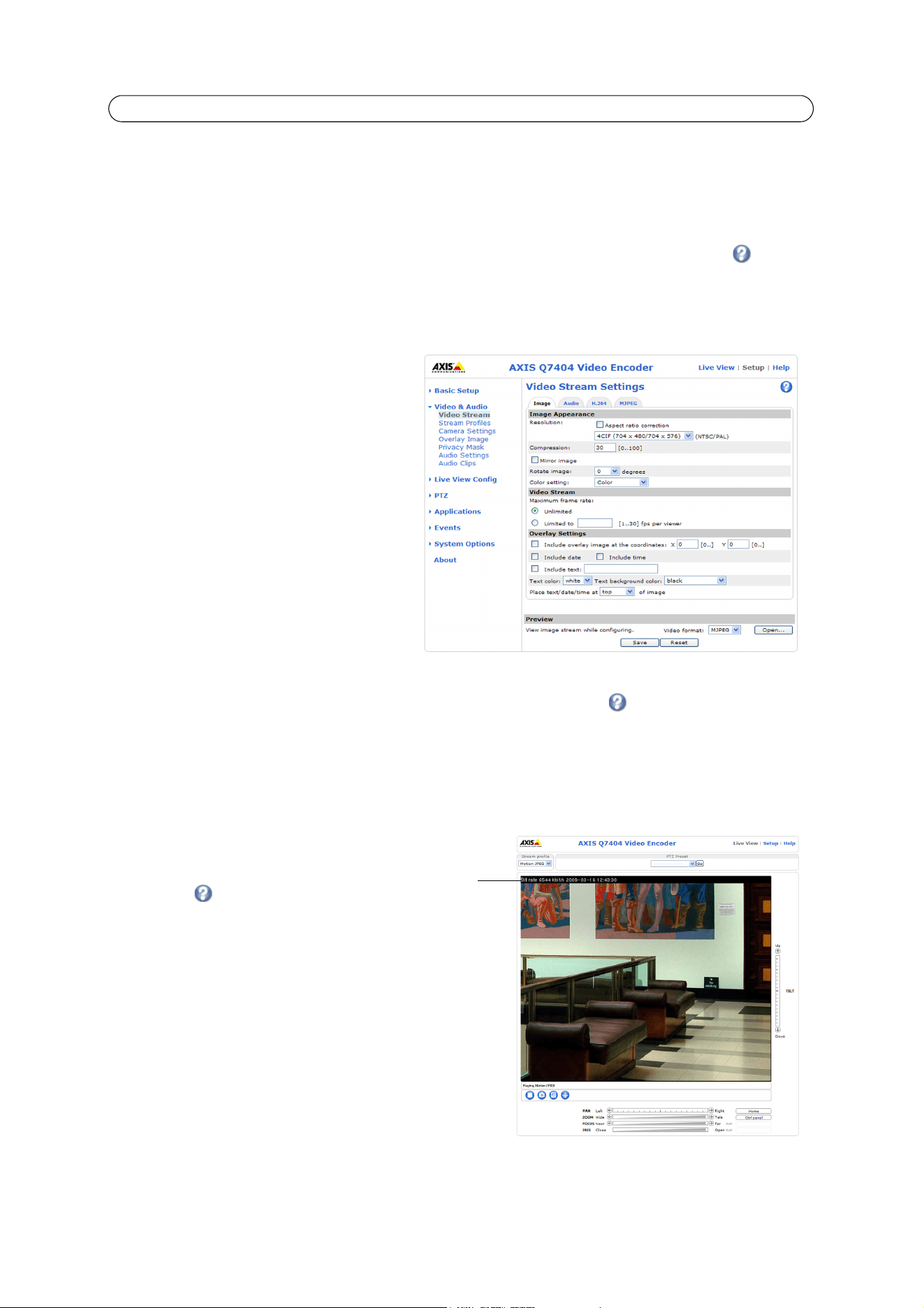
Task: Switch to the Image tab
Action: (542, 403)
